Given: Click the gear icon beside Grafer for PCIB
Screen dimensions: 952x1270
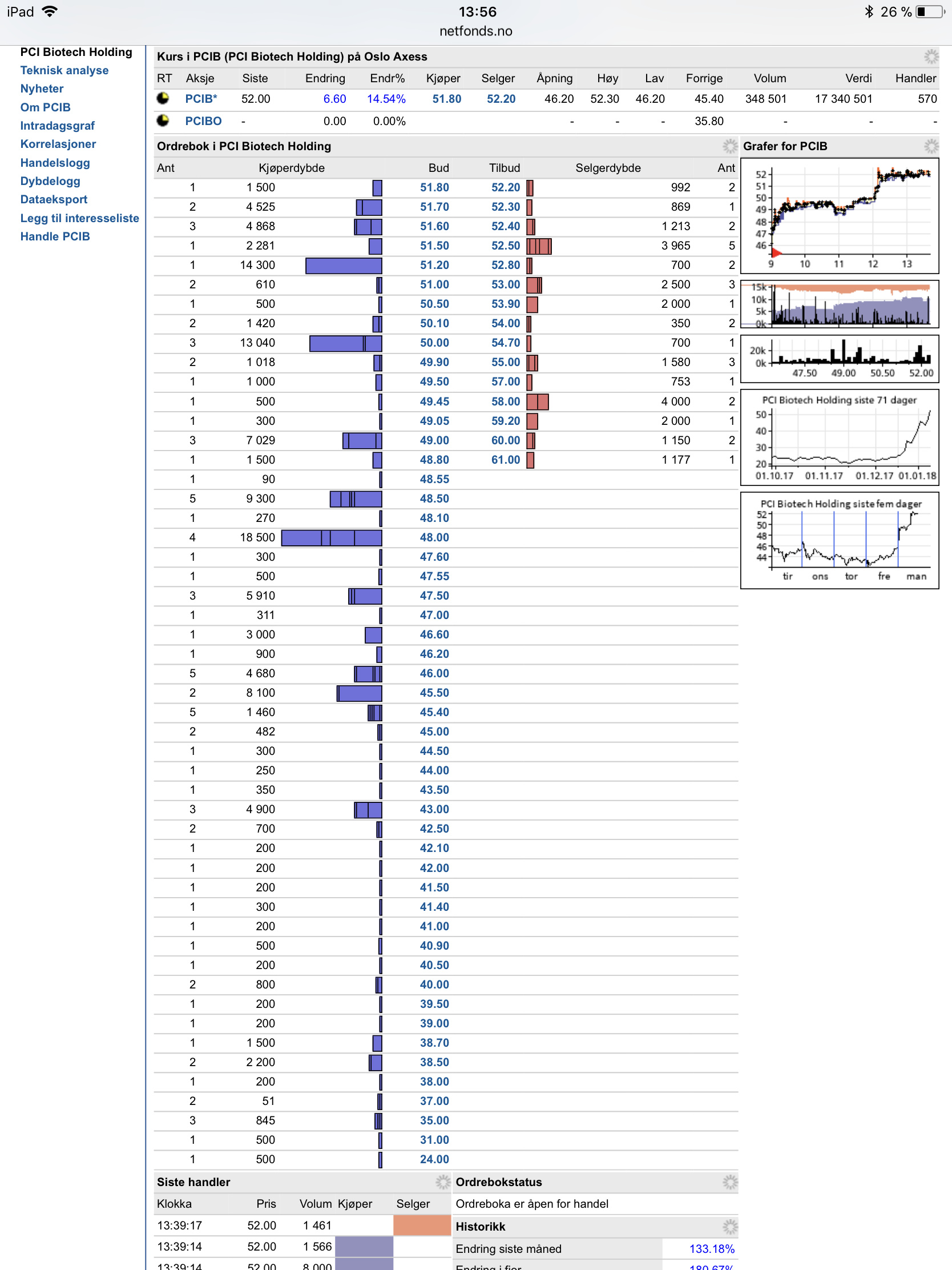Looking at the screenshot, I should (x=931, y=146).
